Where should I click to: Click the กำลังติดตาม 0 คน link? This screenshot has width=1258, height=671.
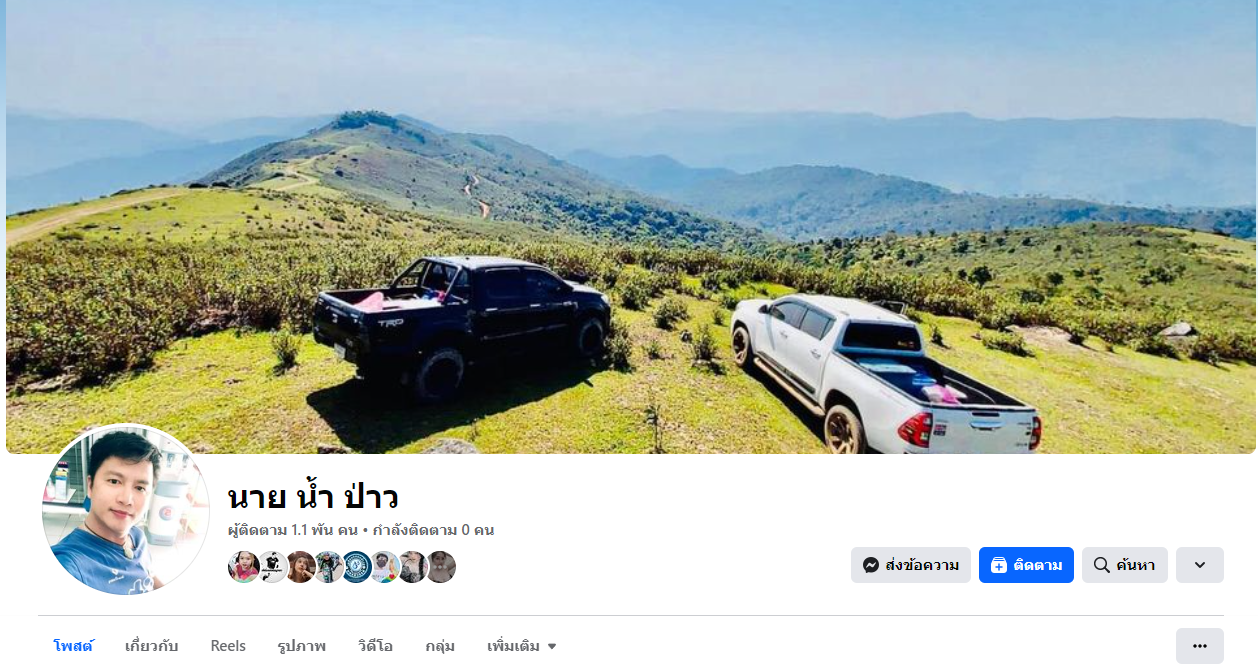[433, 530]
